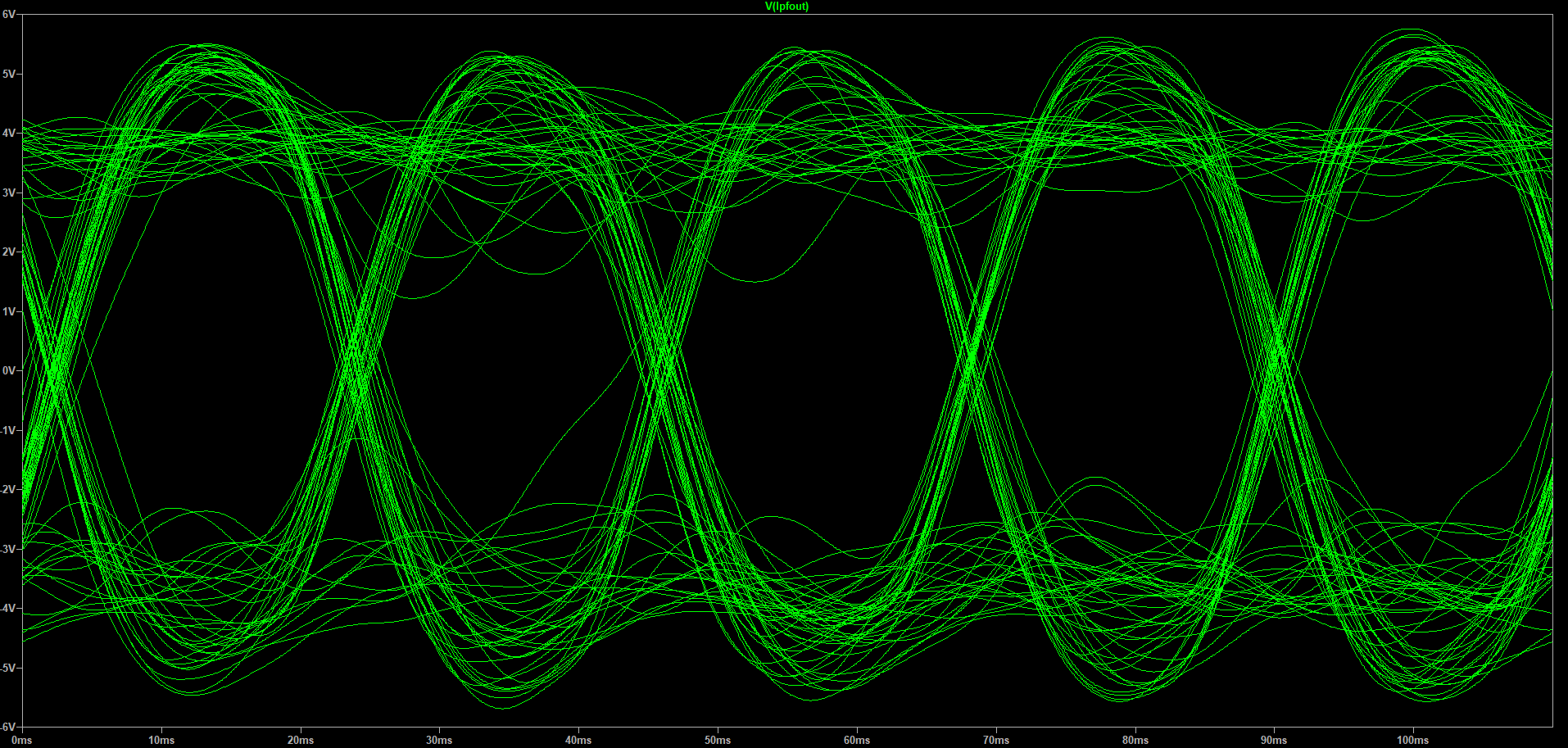Click the 4V vertical axis label
The height and width of the screenshot is (748, 1568).
pyautogui.click(x=8, y=133)
